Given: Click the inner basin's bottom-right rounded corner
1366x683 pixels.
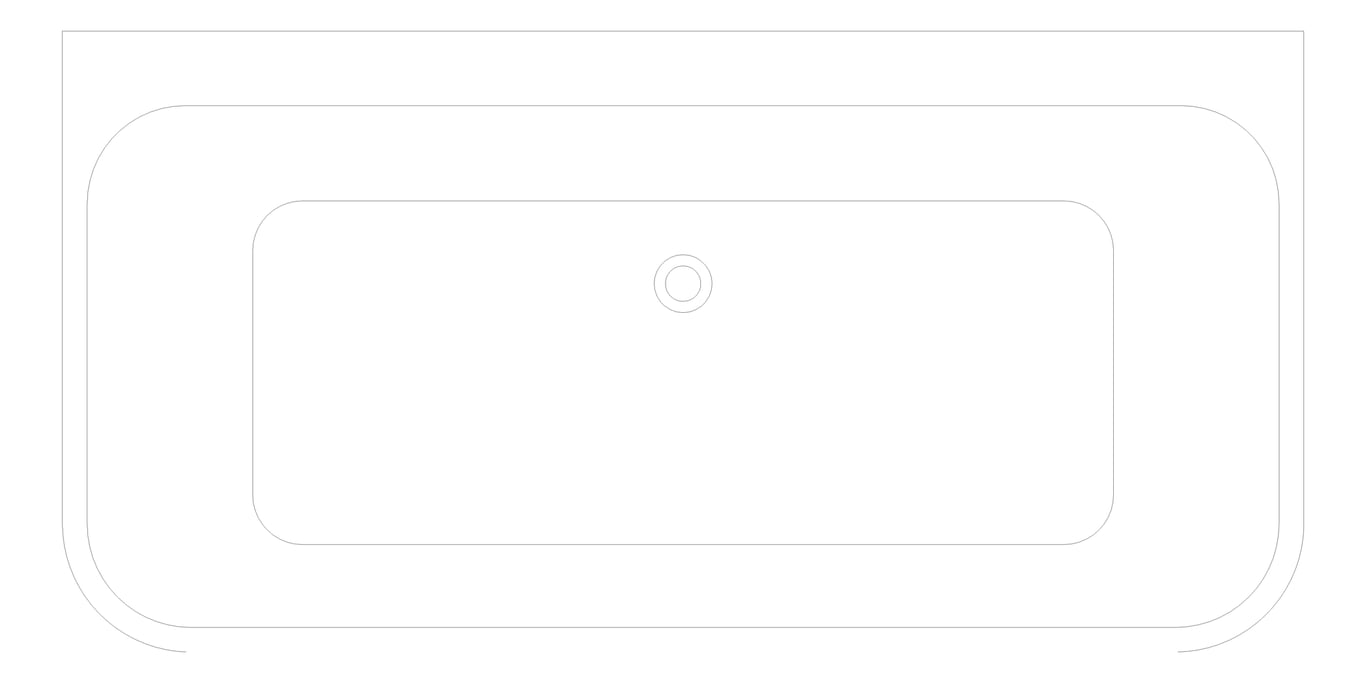Looking at the screenshot, I should click(1099, 530).
